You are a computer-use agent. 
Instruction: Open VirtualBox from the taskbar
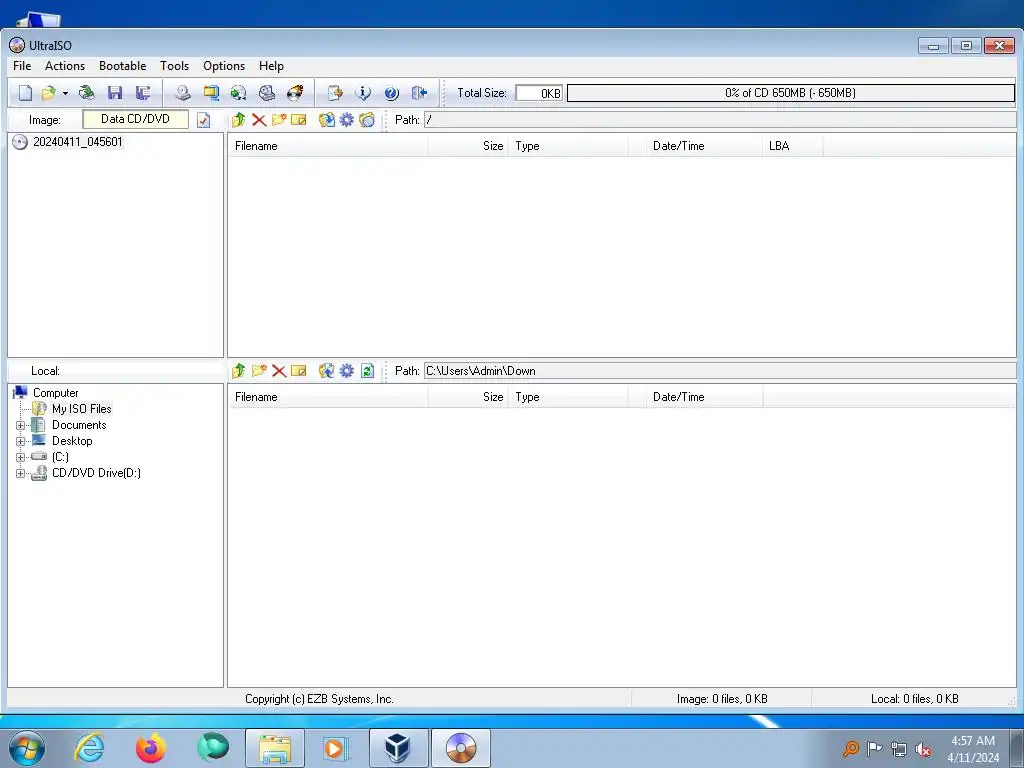pyautogui.click(x=398, y=748)
